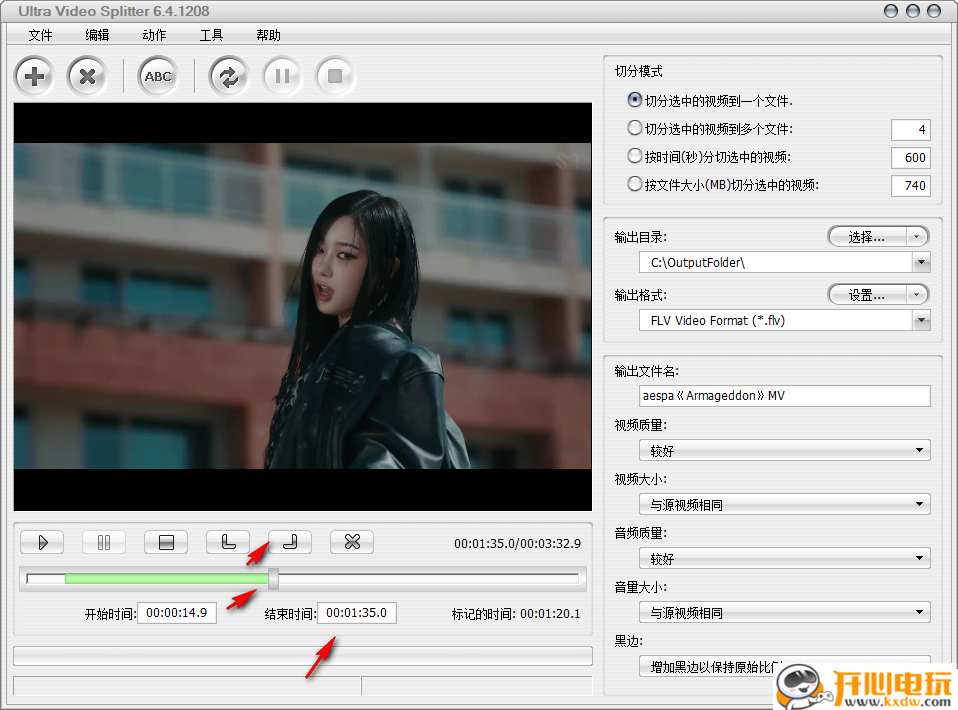Open the 文件 menu

(41, 35)
